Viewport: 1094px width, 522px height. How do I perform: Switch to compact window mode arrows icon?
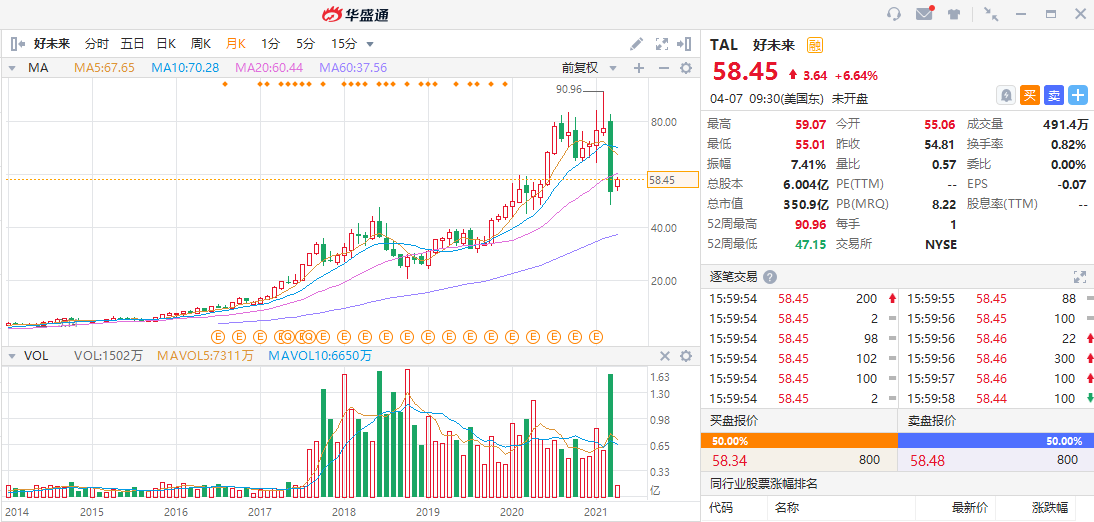[991, 14]
